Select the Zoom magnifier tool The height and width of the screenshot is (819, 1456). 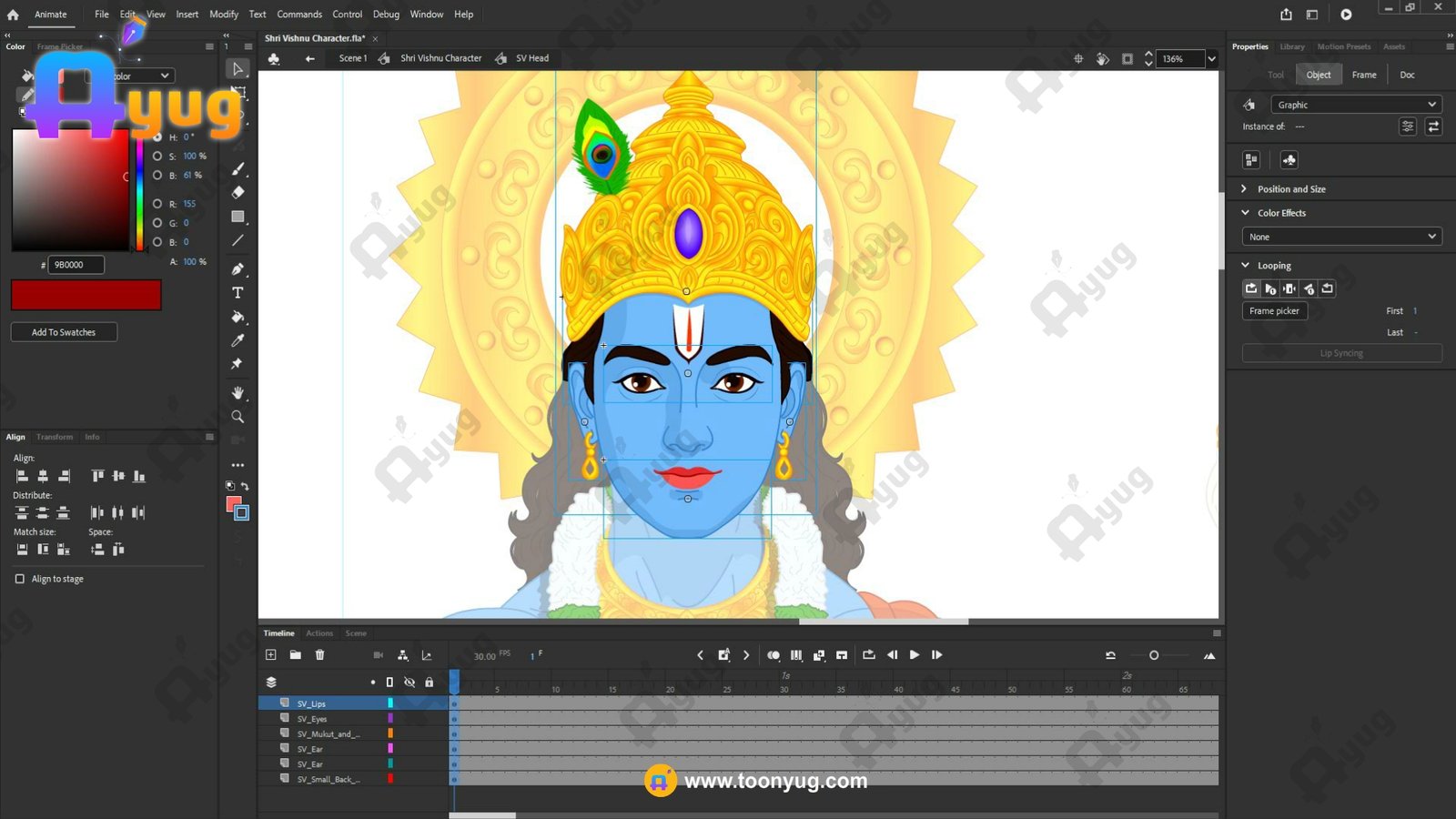coord(238,416)
